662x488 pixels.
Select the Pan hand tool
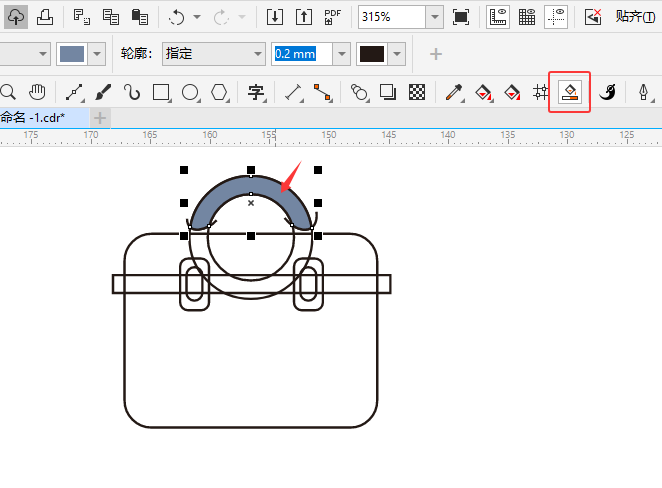tap(38, 93)
